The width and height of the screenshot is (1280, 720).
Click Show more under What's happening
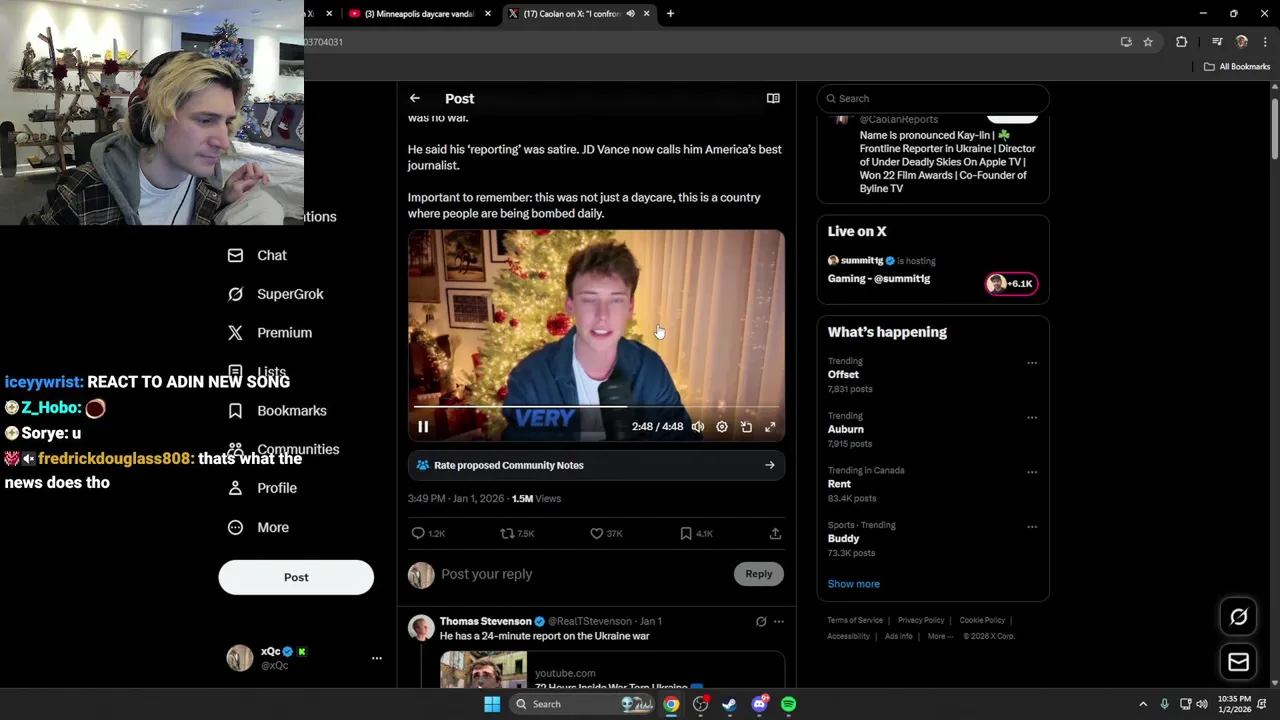click(854, 584)
